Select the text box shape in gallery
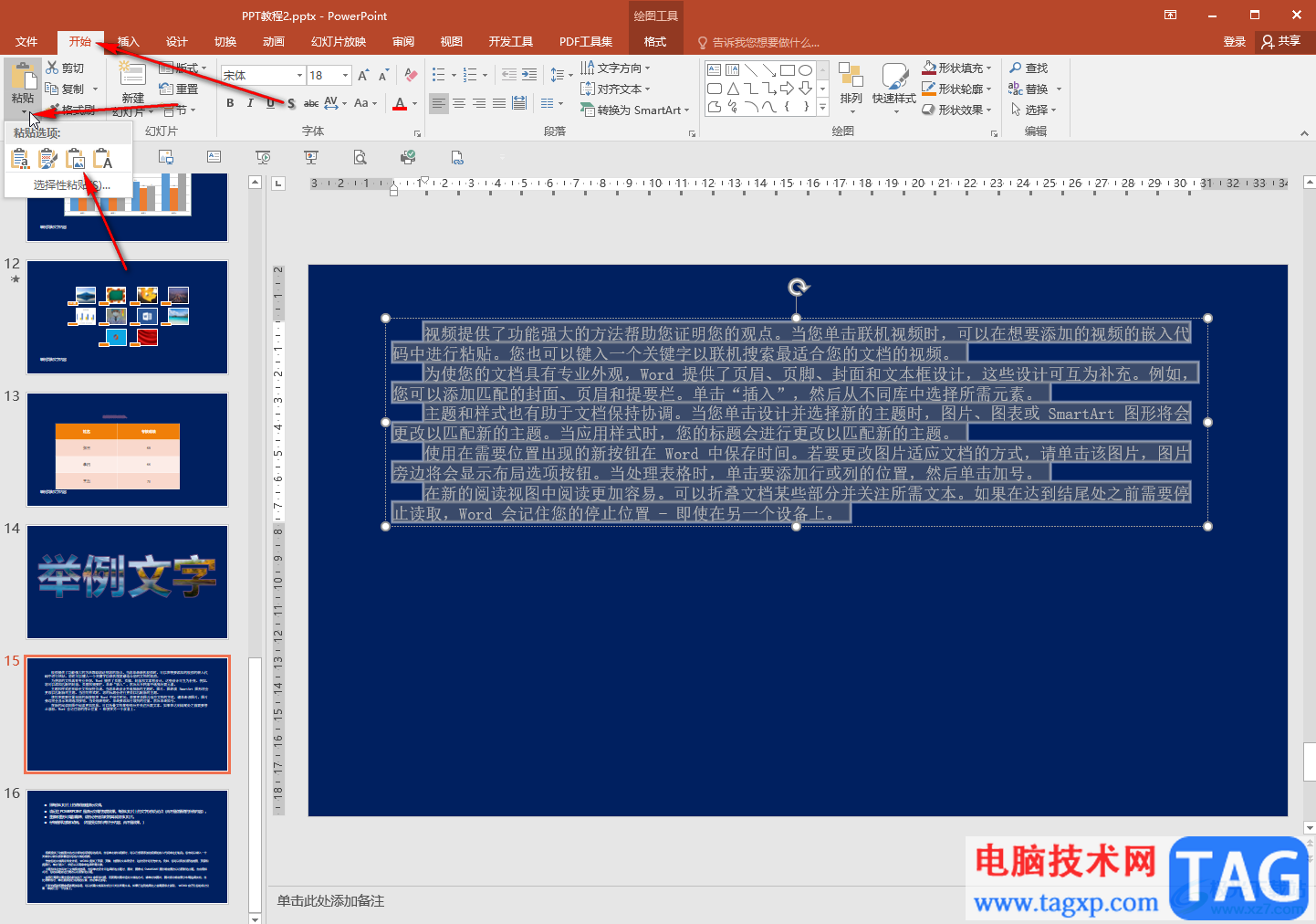Viewport: 1316px width, 924px height. [x=714, y=70]
